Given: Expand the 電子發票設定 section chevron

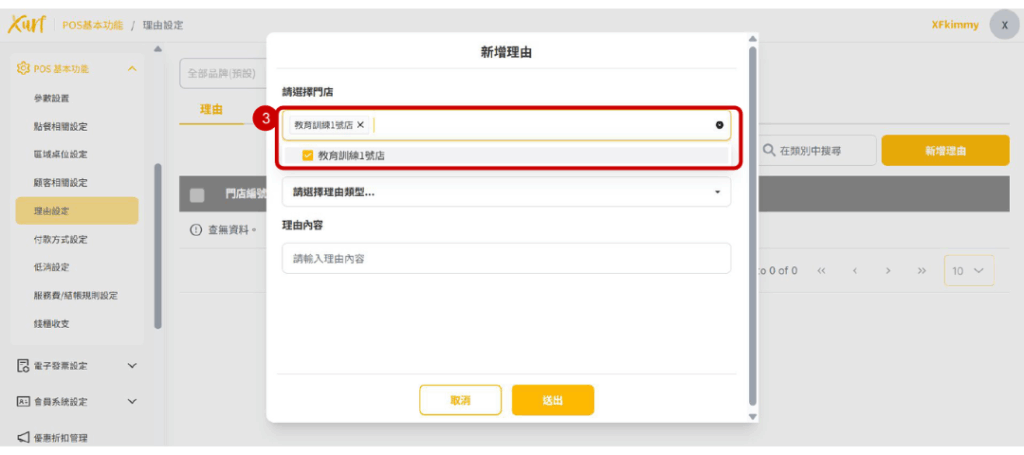Looking at the screenshot, I should tap(132, 366).
